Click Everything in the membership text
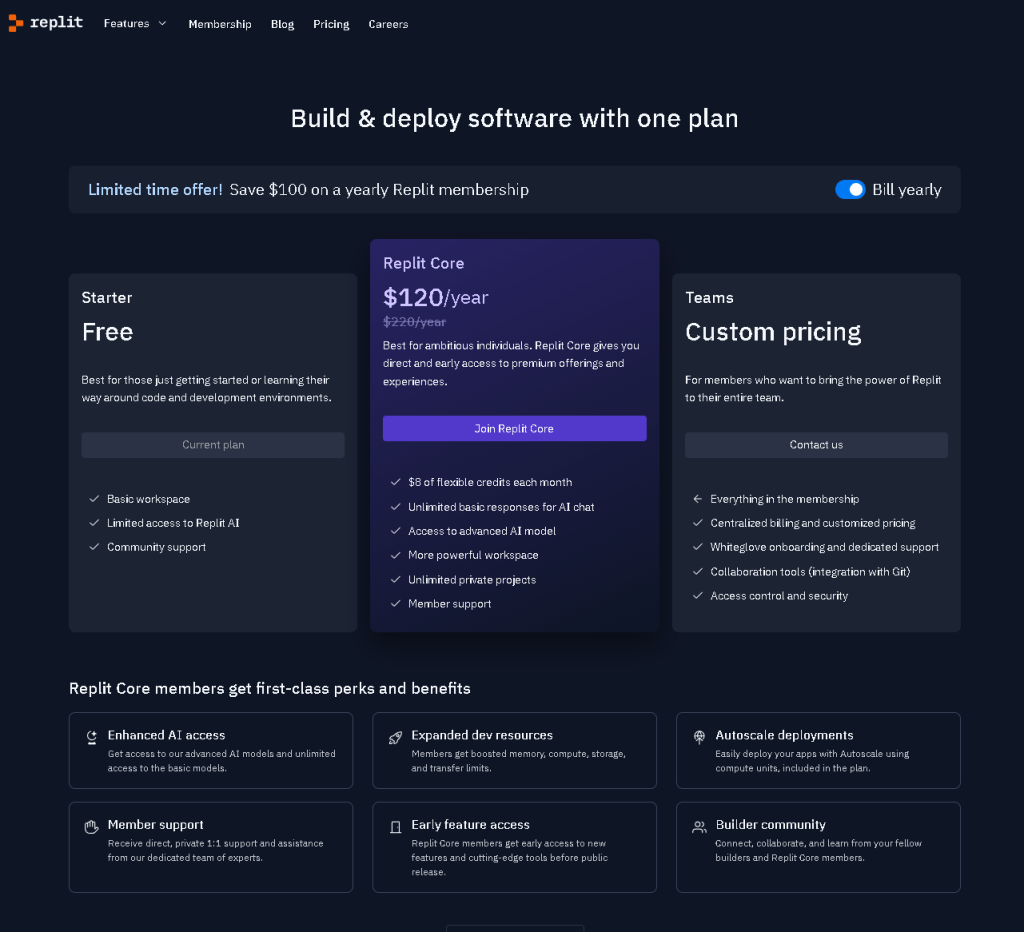The height and width of the screenshot is (932, 1024). [x=784, y=499]
